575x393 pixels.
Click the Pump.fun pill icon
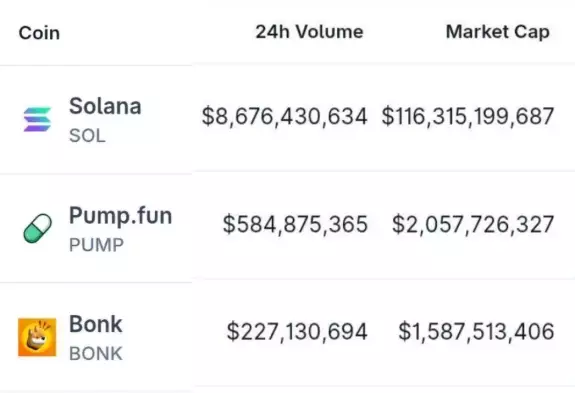pos(37,228)
